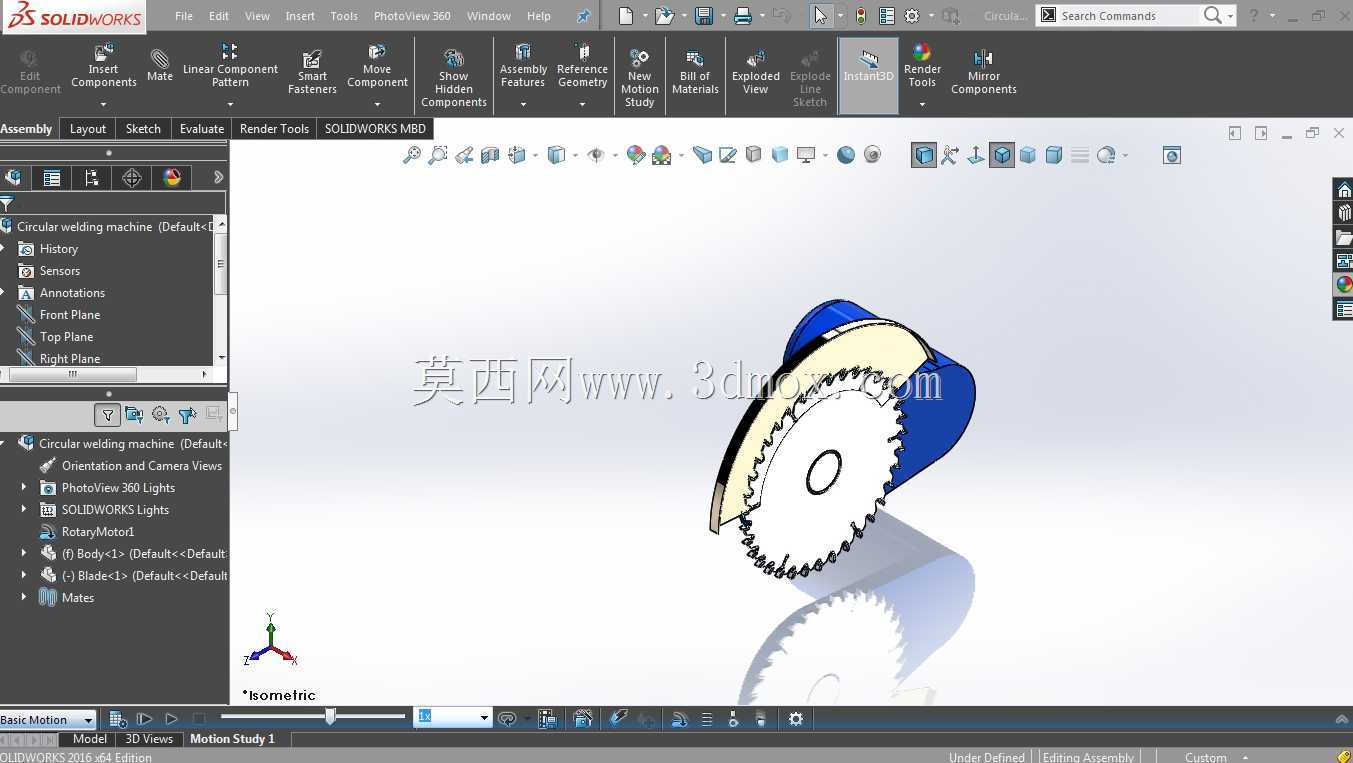Click the animation time slider handle
Viewport: 1353px width, 763px height.
330,717
